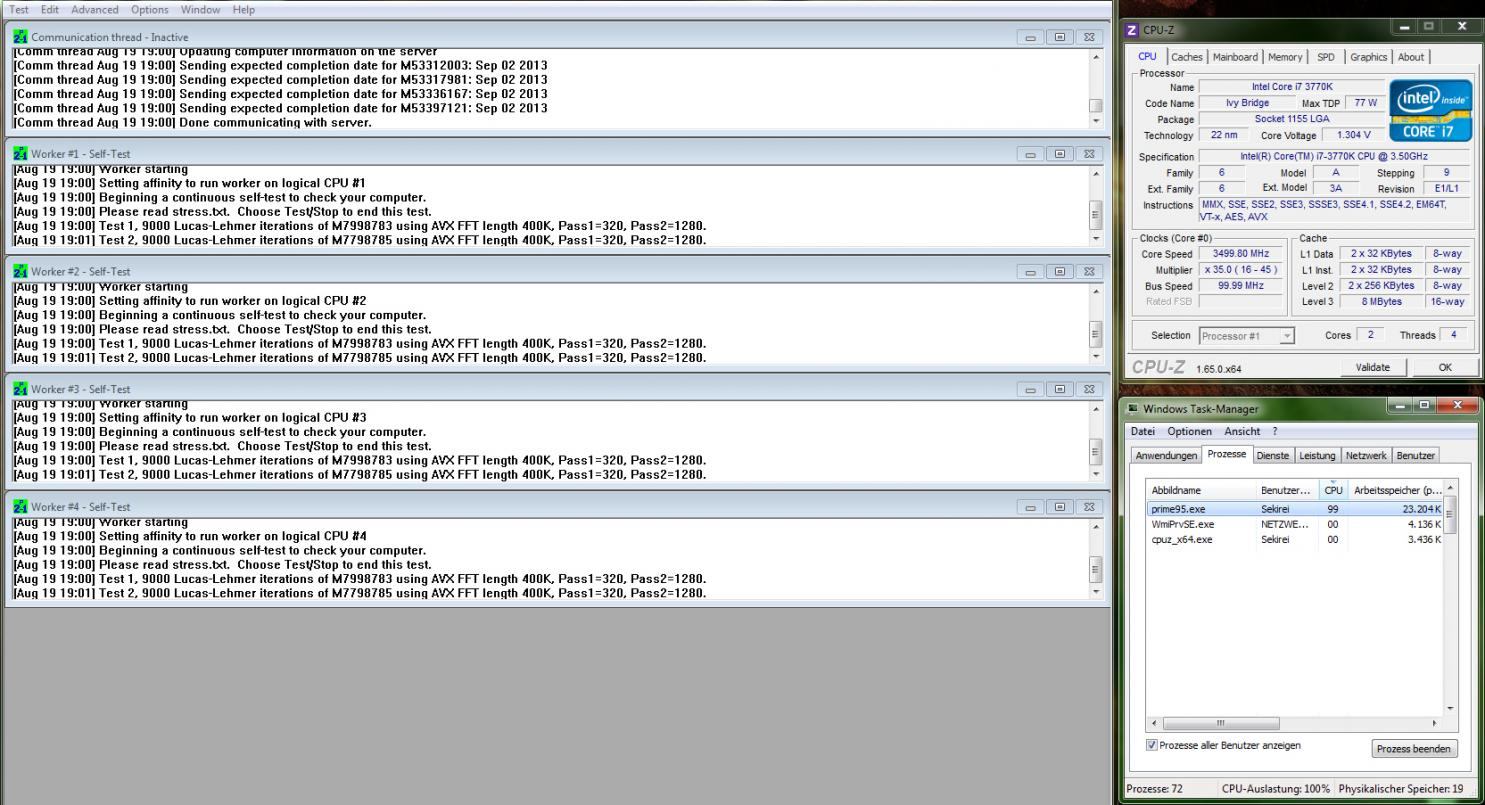Viewport: 1485px width, 805px height.
Task: Switch to the Netzwerk tab
Action: click(x=1366, y=456)
